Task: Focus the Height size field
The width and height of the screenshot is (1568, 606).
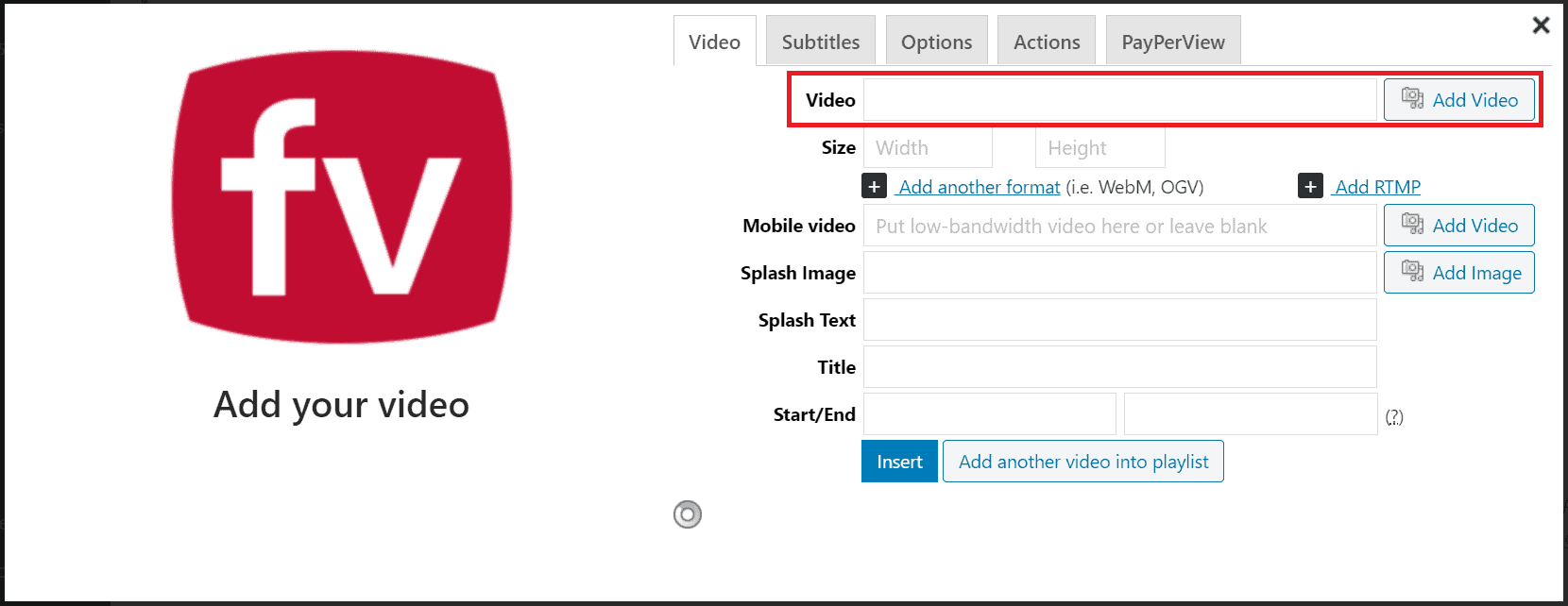Action: tap(1100, 147)
